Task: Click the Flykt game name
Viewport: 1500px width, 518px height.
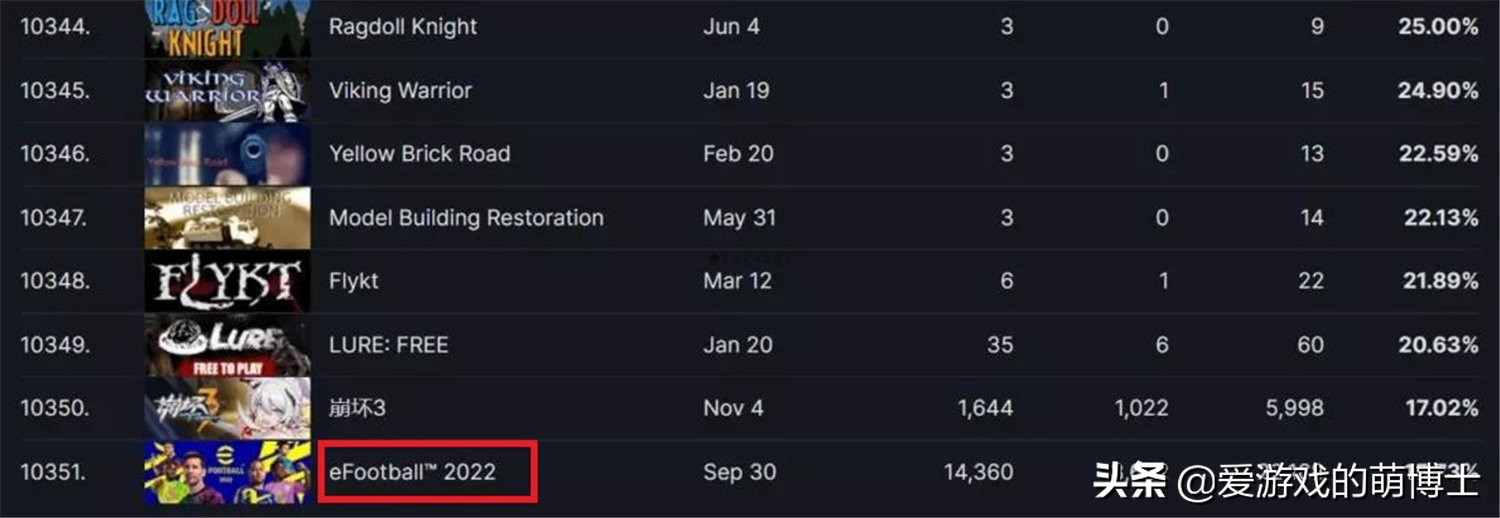Action: click(354, 281)
